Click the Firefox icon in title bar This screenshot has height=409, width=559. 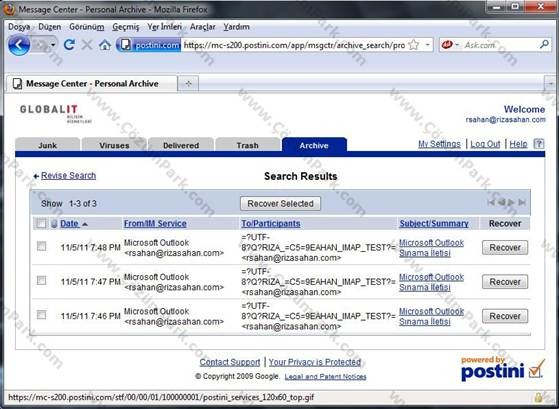pyautogui.click(x=9, y=9)
